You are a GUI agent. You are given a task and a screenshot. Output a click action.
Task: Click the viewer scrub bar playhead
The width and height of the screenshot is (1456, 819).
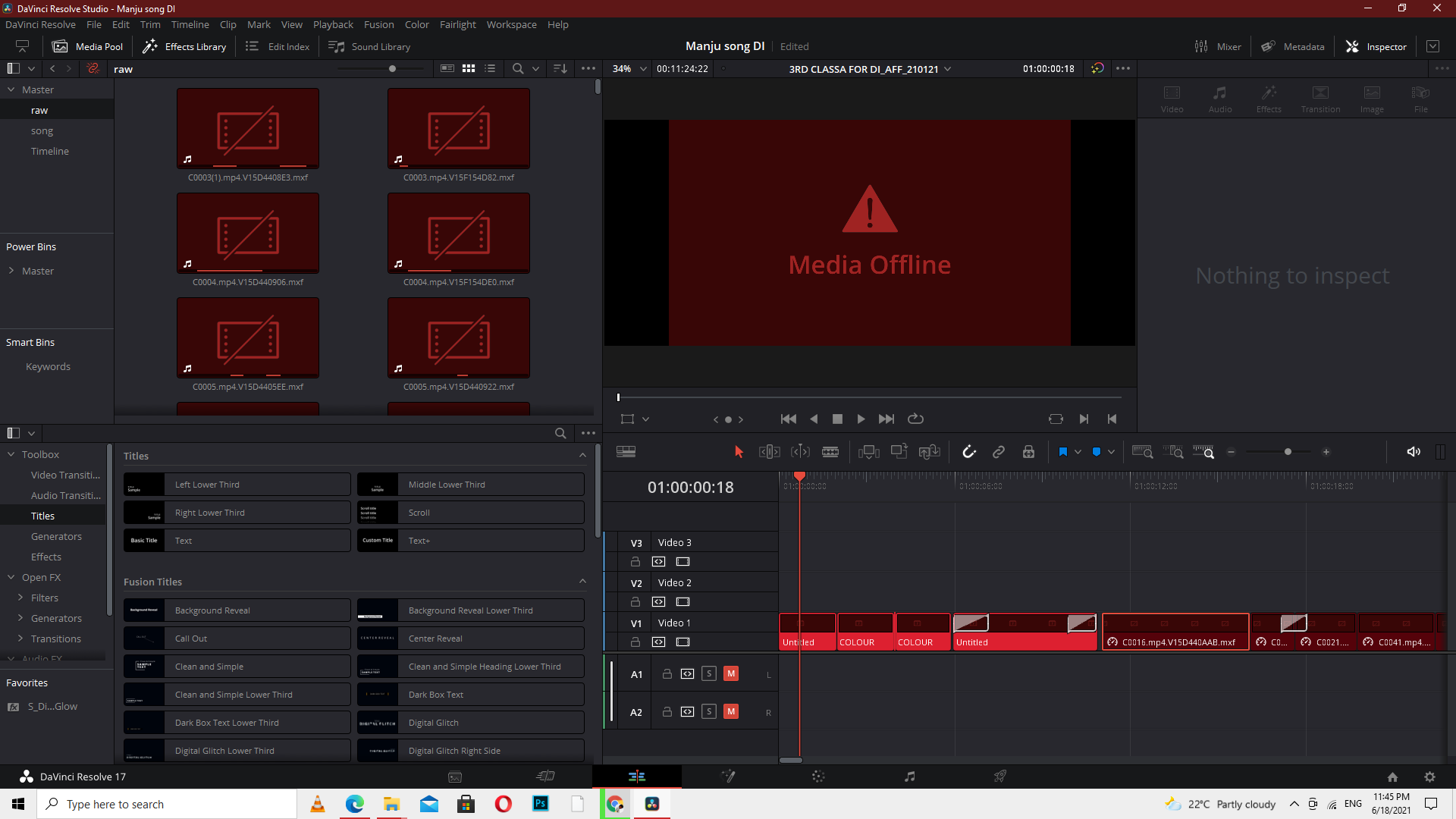618,397
